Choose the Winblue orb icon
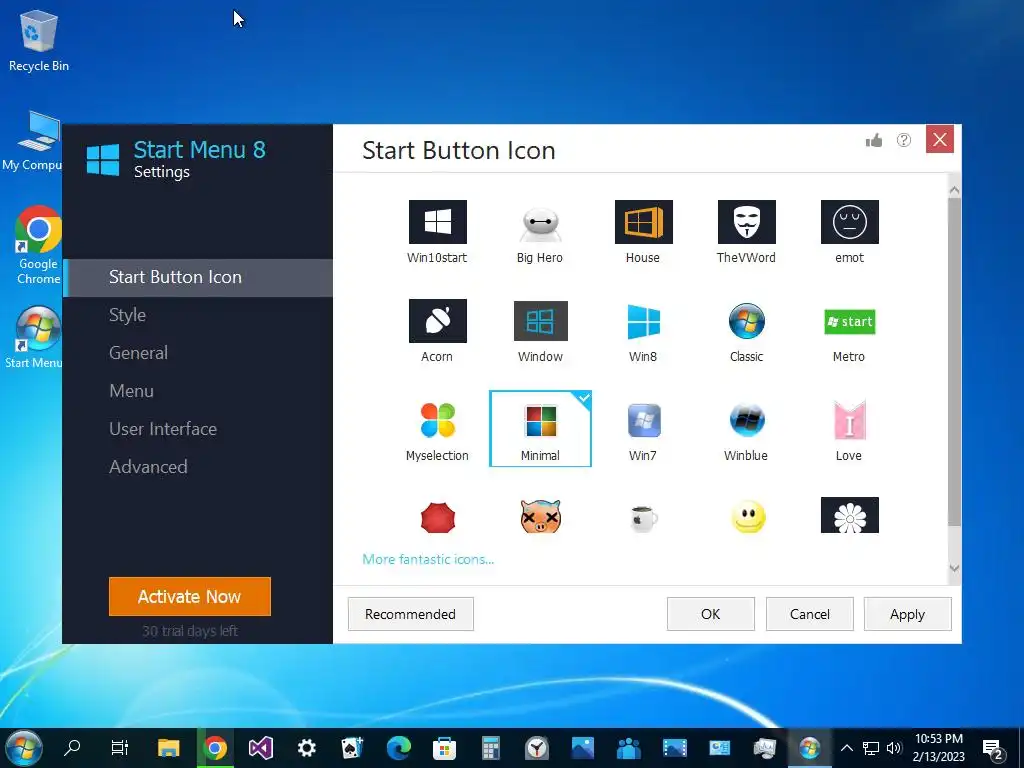Image resolution: width=1024 pixels, height=768 pixels. pyautogui.click(x=746, y=420)
